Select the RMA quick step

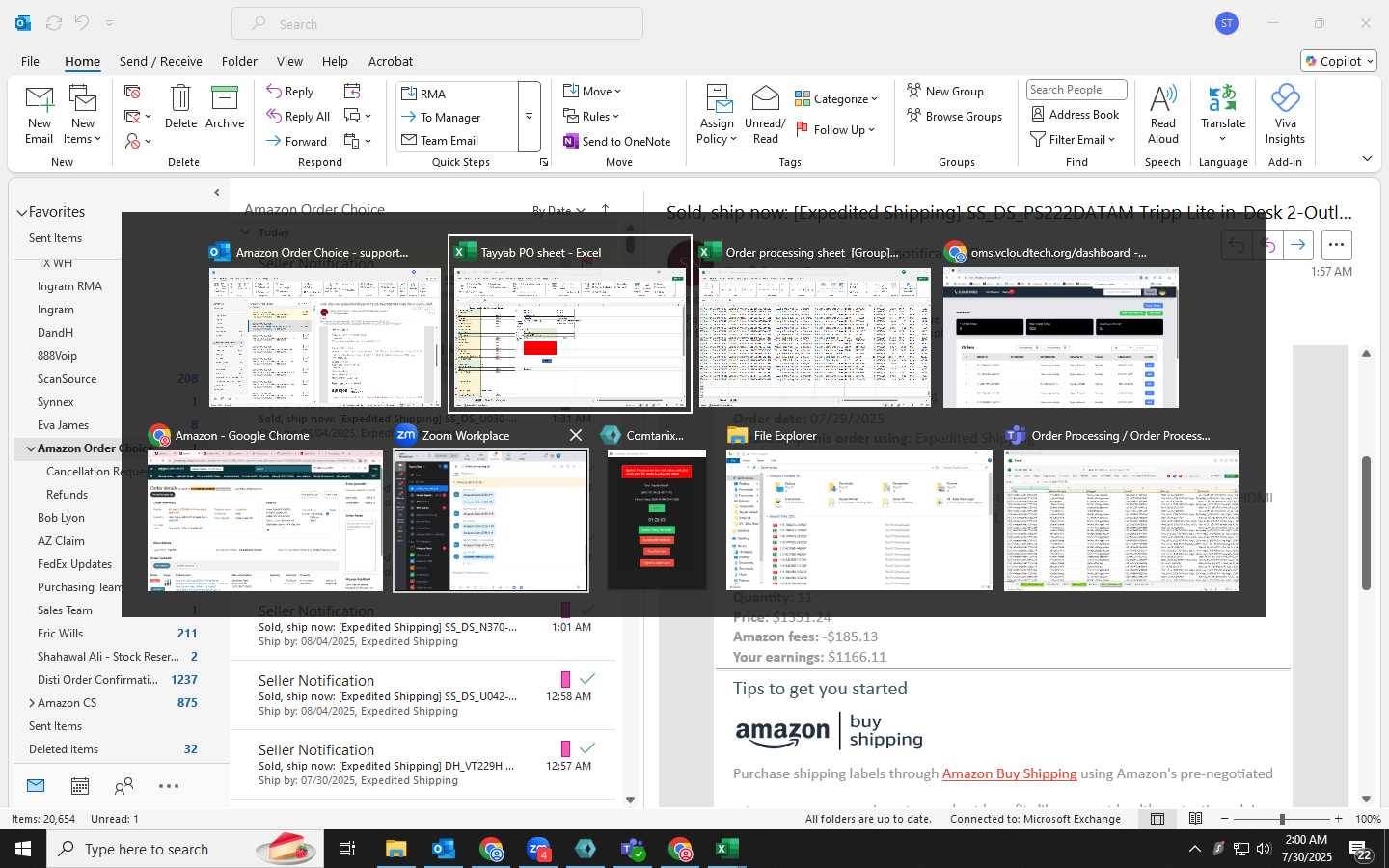(423, 94)
